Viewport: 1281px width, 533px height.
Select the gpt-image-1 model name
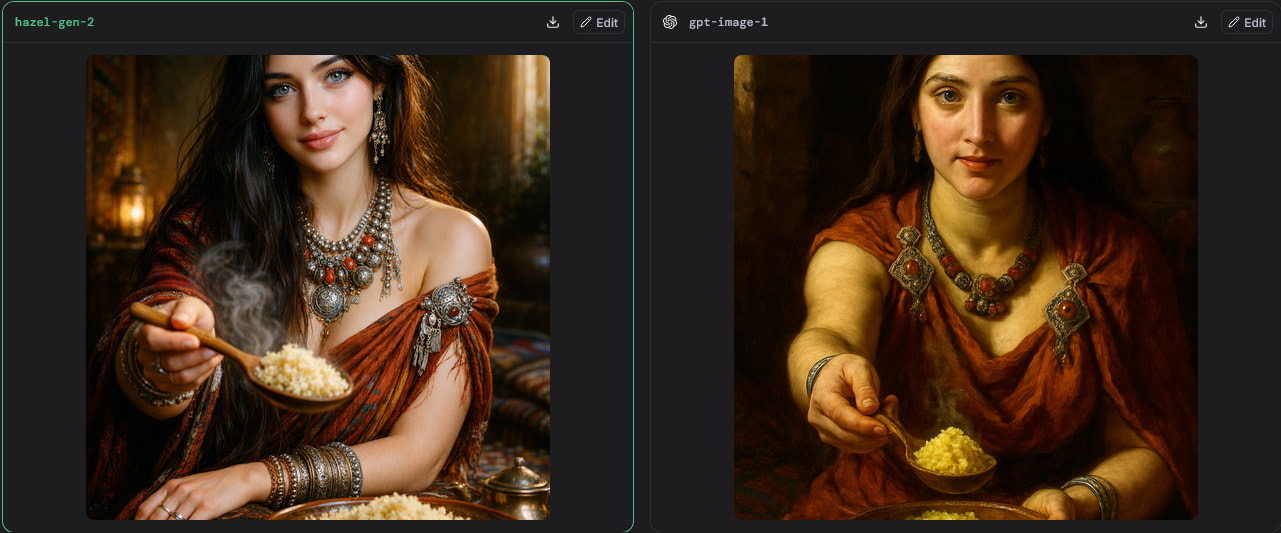pyautogui.click(x=728, y=22)
